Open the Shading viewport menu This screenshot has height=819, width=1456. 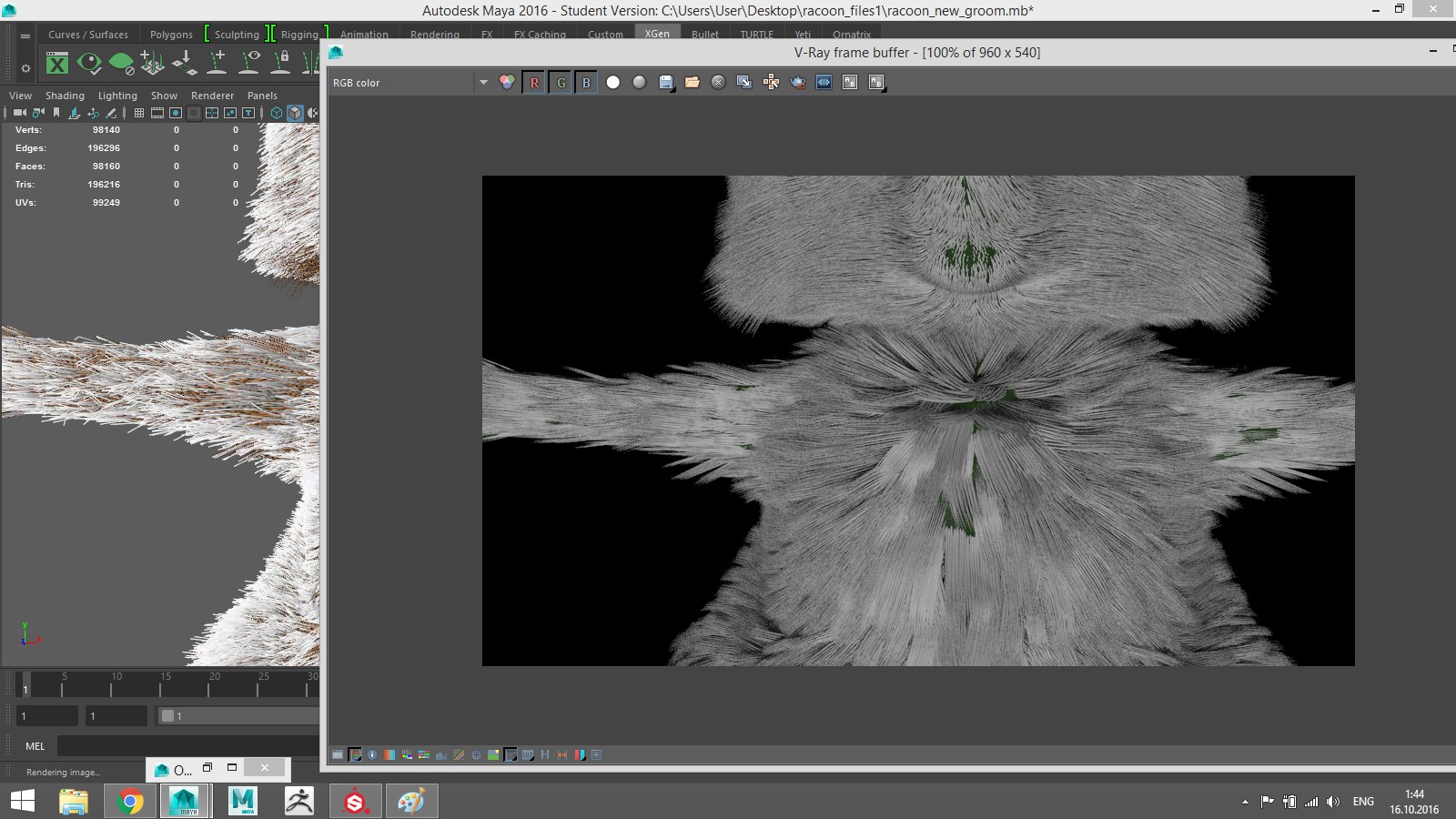(65, 96)
